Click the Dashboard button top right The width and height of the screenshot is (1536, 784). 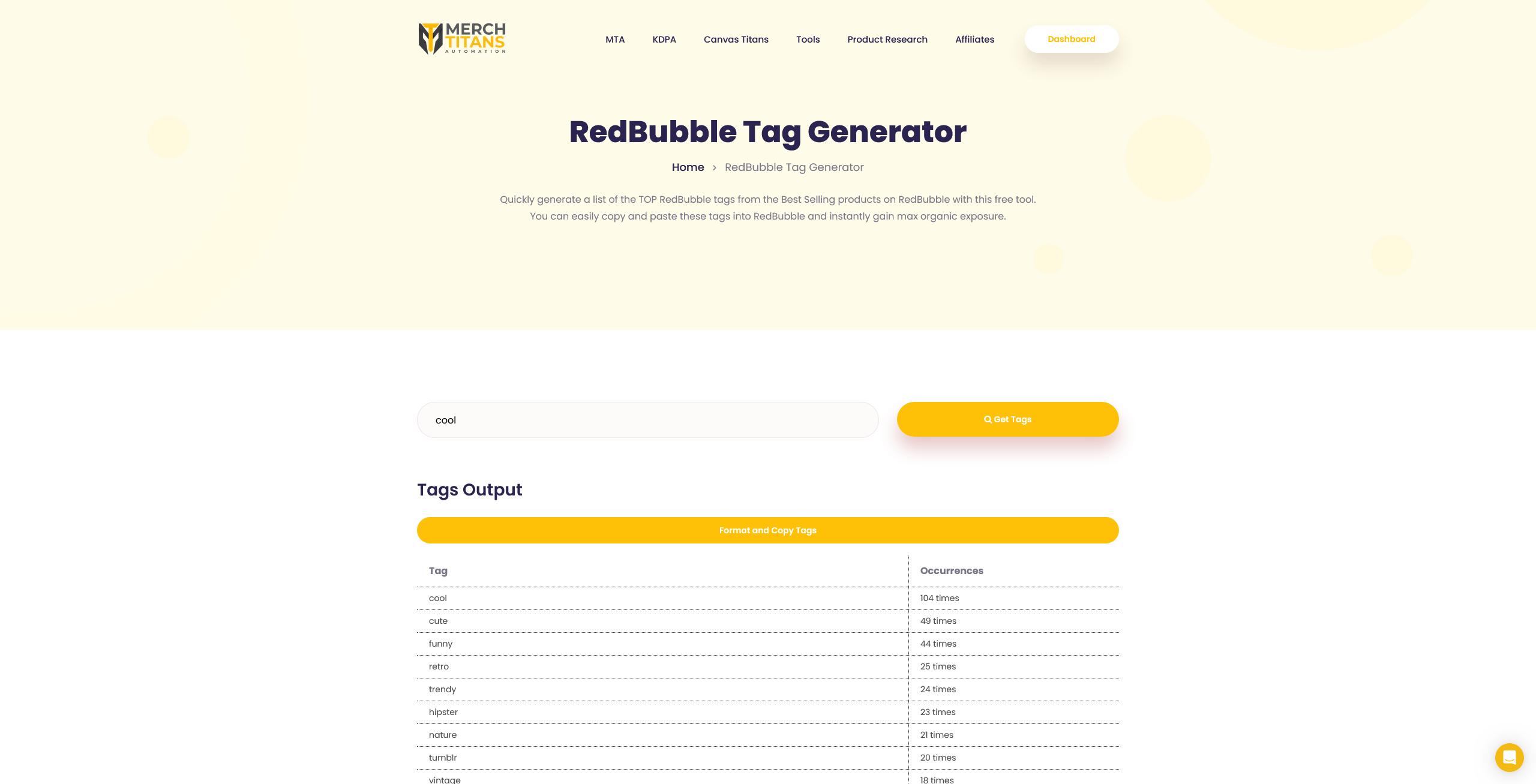[x=1072, y=39]
